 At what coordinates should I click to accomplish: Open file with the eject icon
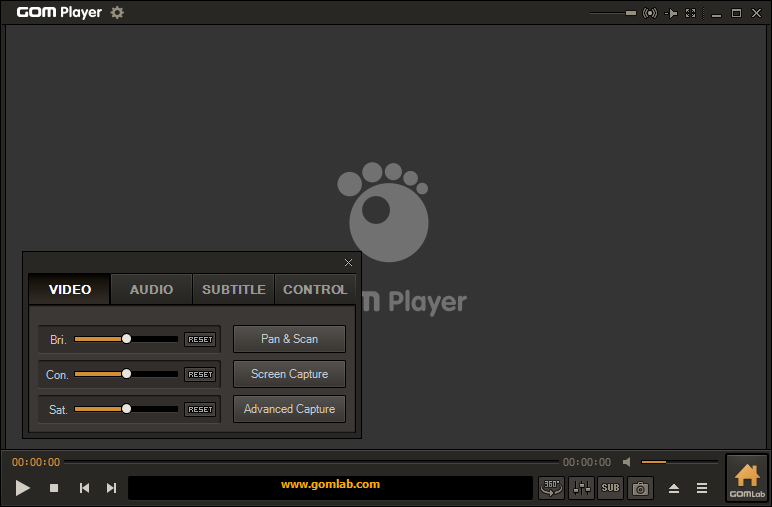pyautogui.click(x=674, y=488)
